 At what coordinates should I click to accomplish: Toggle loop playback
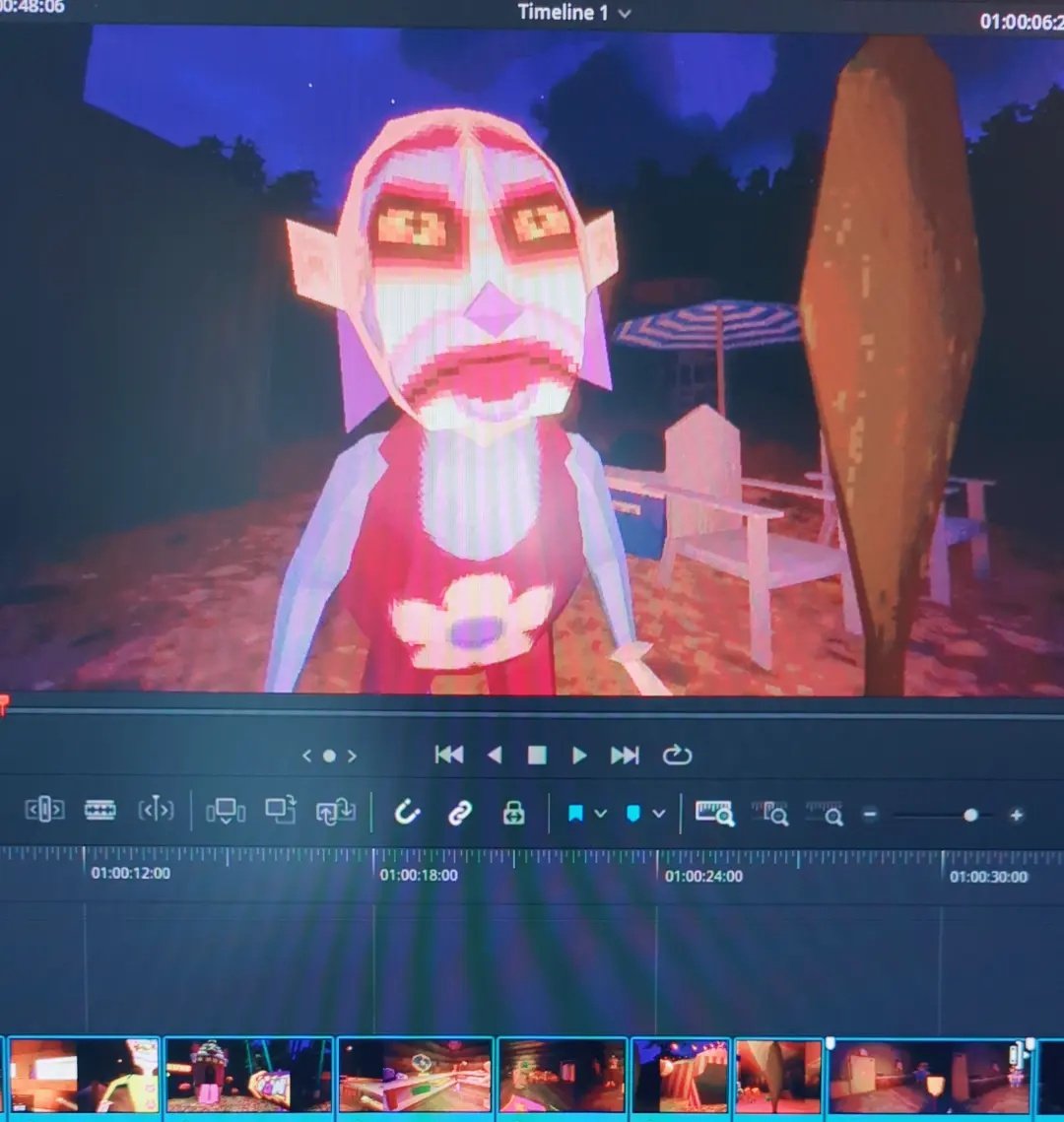tap(676, 755)
